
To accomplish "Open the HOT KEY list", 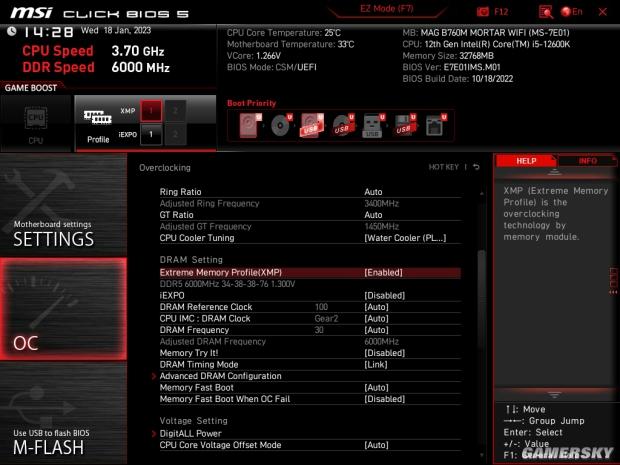I will tap(443, 167).
